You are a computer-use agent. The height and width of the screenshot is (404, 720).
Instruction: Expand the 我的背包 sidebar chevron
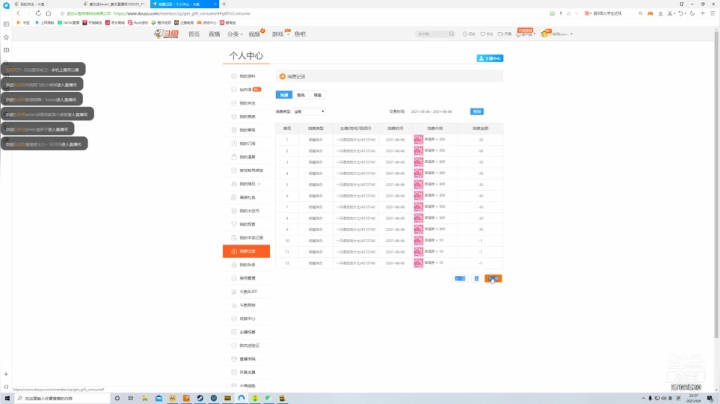coord(259,184)
